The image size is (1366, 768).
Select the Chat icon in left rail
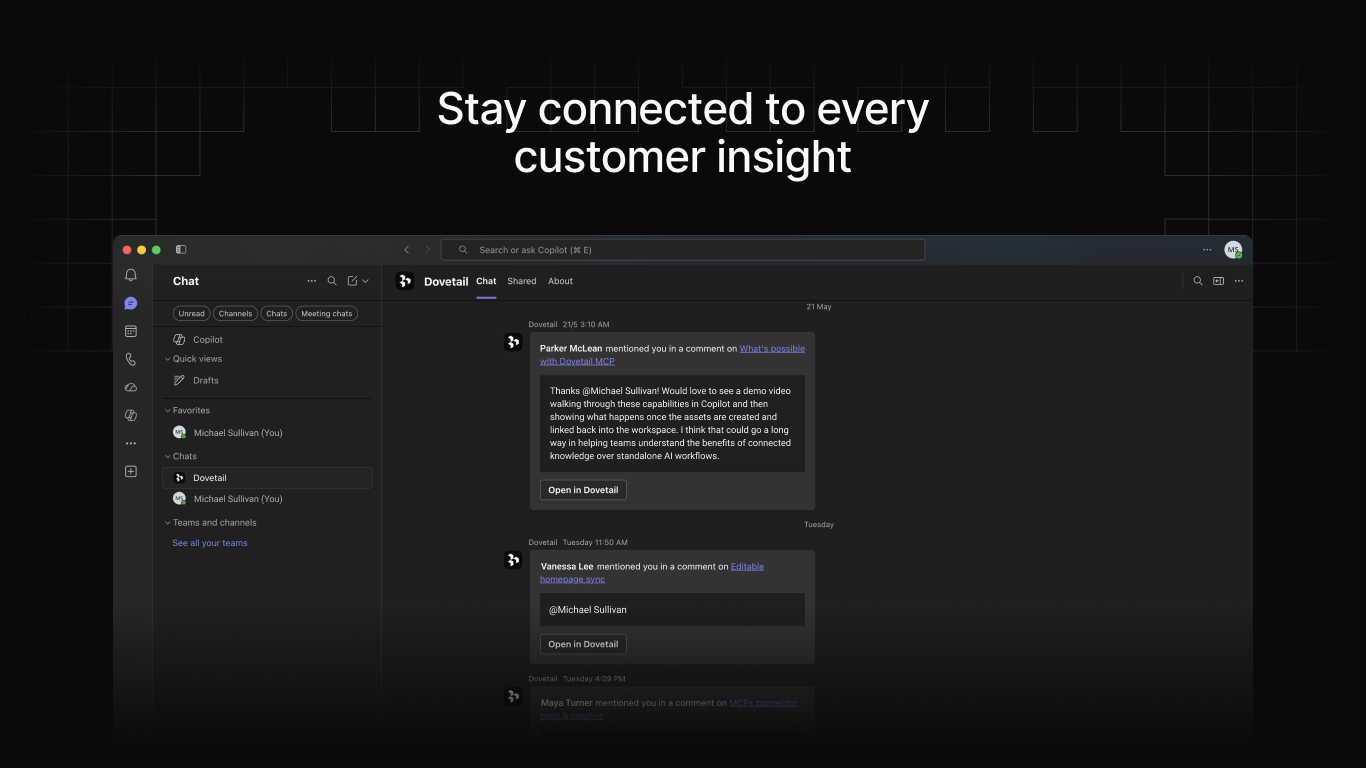point(131,303)
